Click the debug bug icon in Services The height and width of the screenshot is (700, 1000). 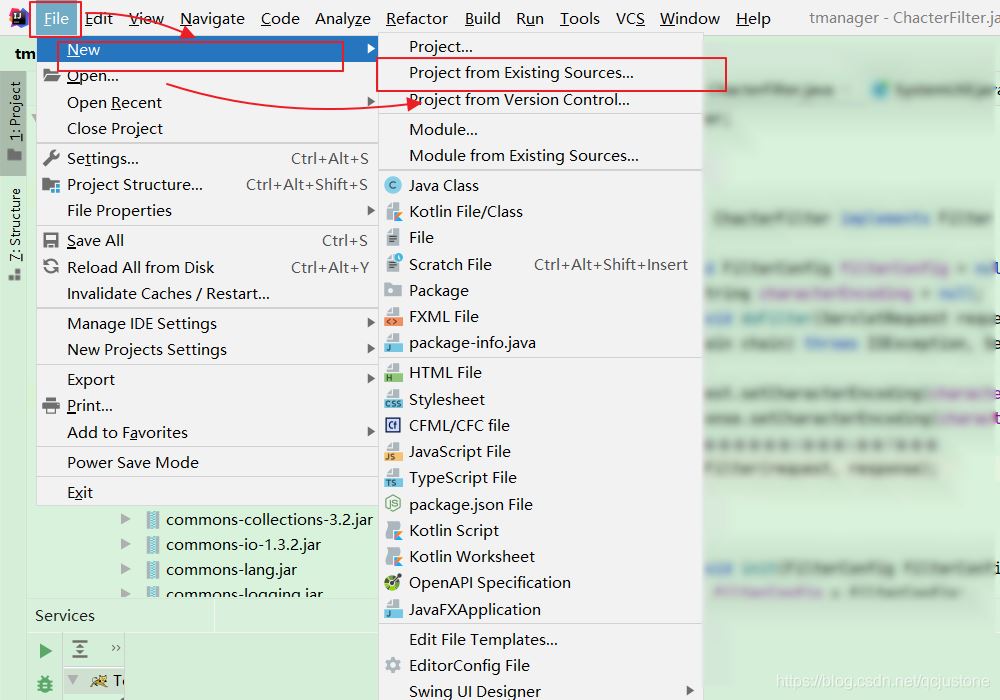coord(45,684)
